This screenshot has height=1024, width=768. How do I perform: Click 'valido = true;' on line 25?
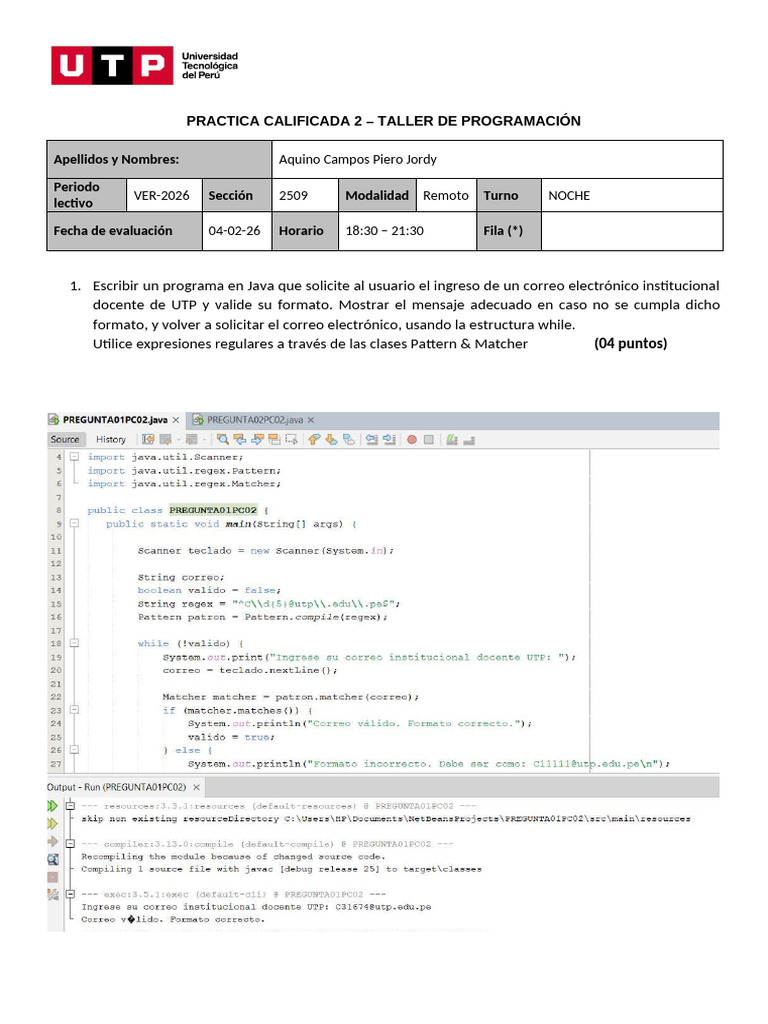(x=232, y=737)
